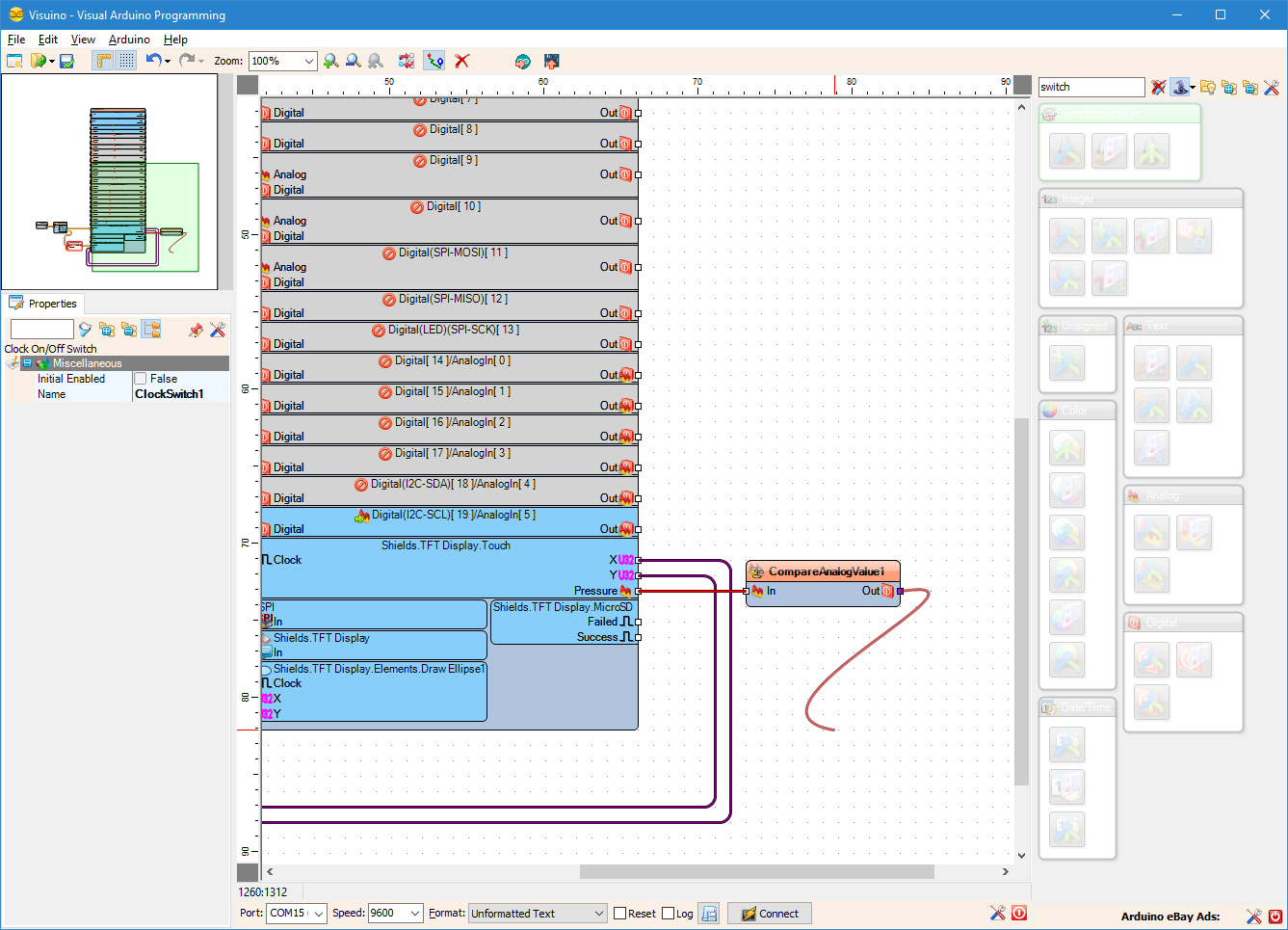Toggle the rulers toolbar icon

(x=103, y=61)
